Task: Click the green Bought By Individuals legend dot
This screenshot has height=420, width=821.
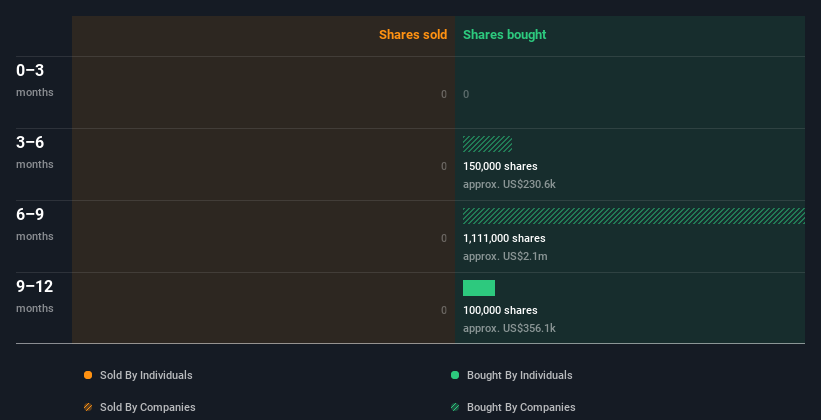Action: point(455,375)
